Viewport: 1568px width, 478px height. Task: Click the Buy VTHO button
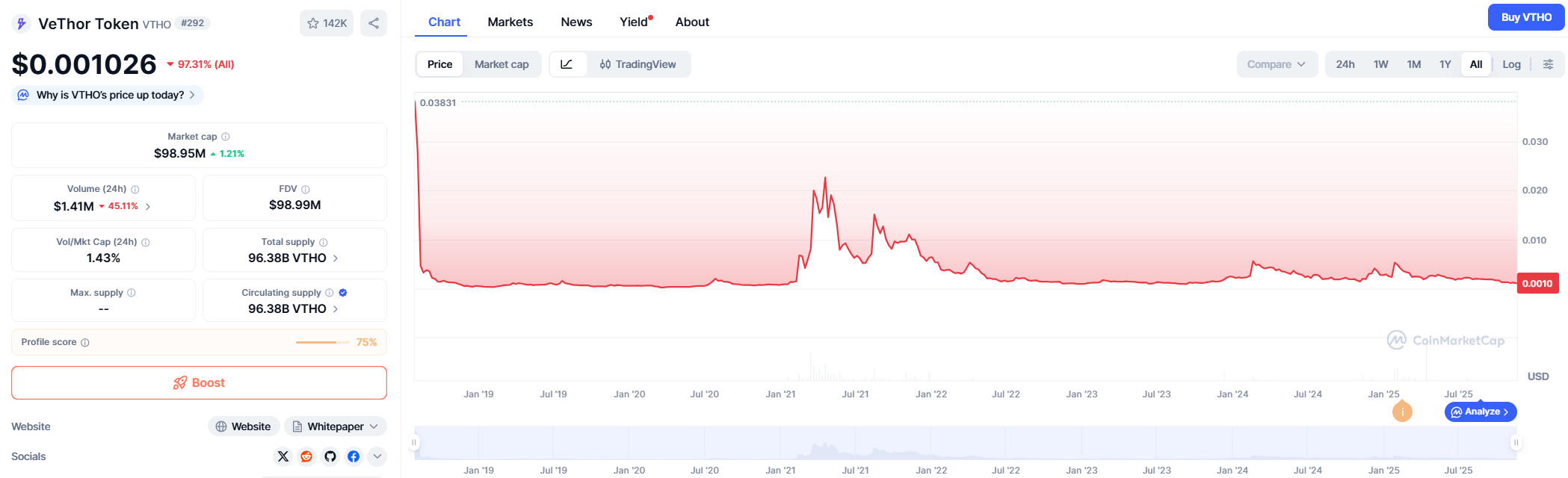pos(1526,17)
